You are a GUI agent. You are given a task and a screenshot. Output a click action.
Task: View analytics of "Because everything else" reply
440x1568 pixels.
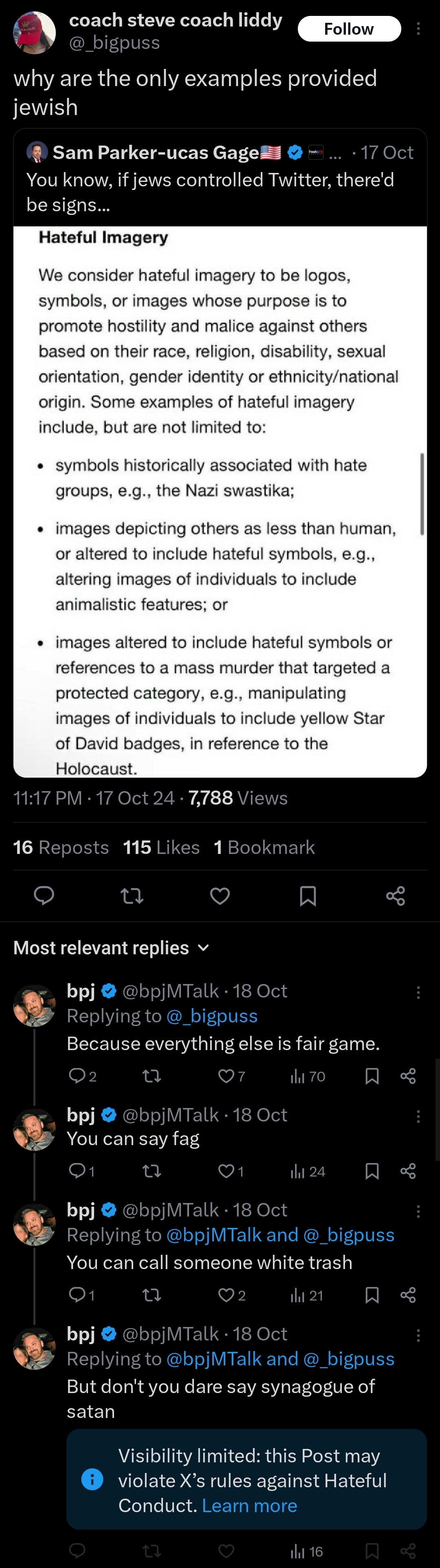tap(308, 1076)
